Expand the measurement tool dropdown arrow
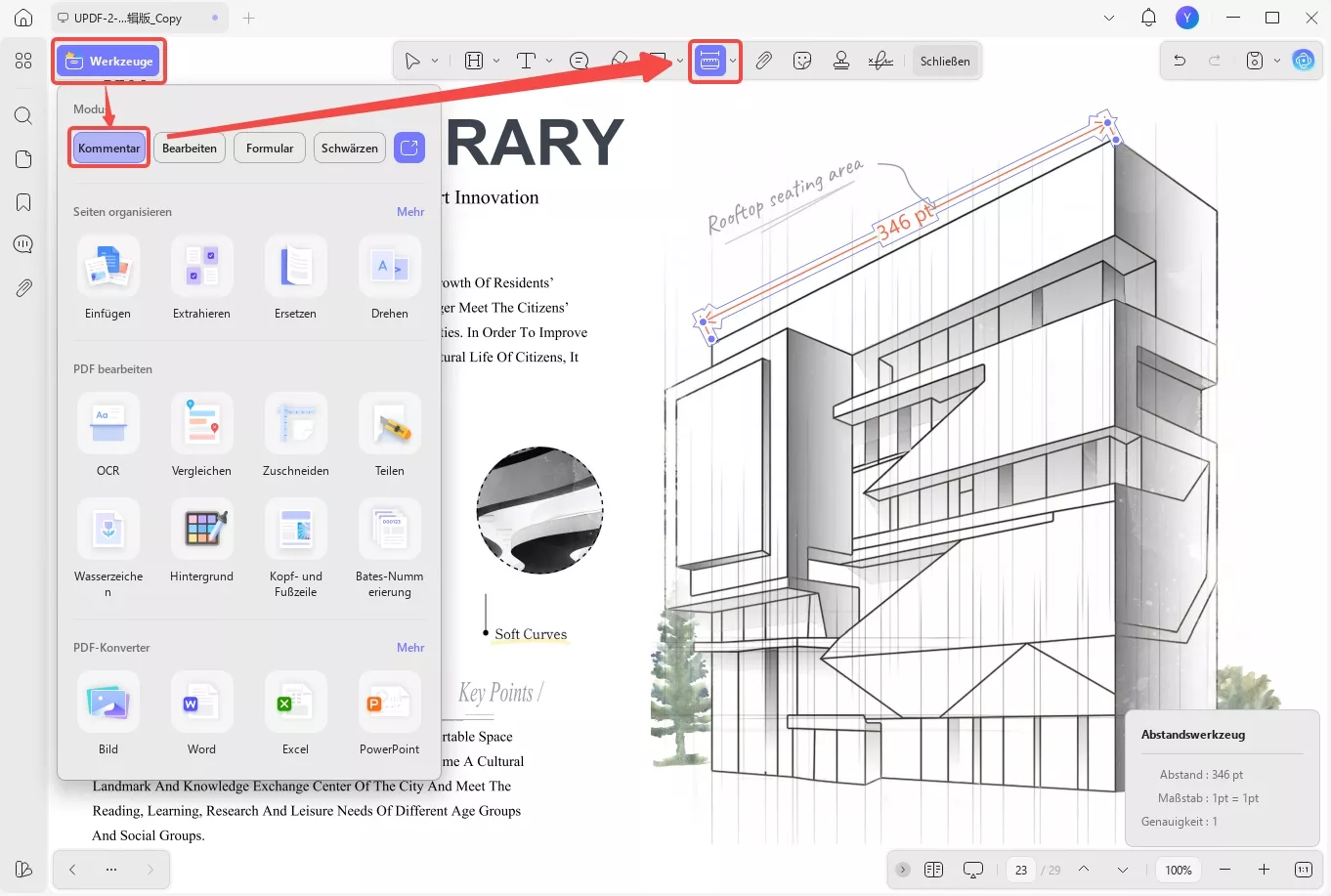The image size is (1331, 896). click(x=733, y=61)
